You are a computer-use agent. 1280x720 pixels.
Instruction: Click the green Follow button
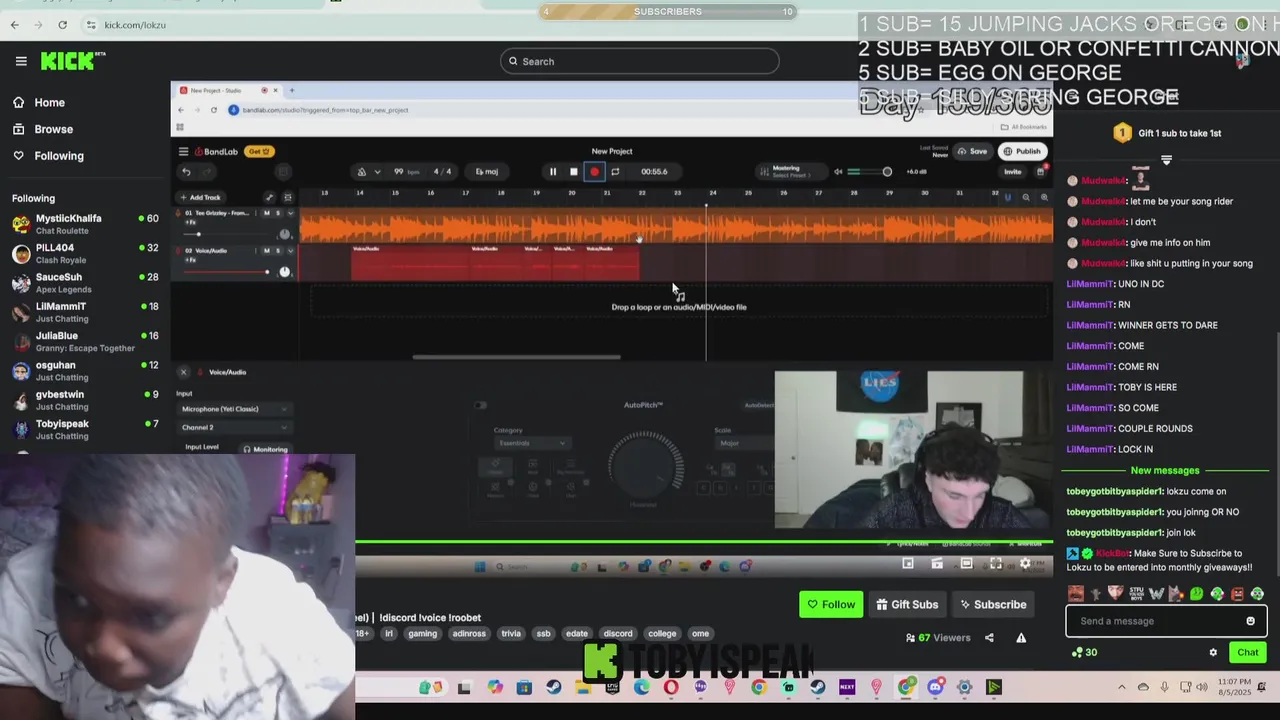pos(831,604)
